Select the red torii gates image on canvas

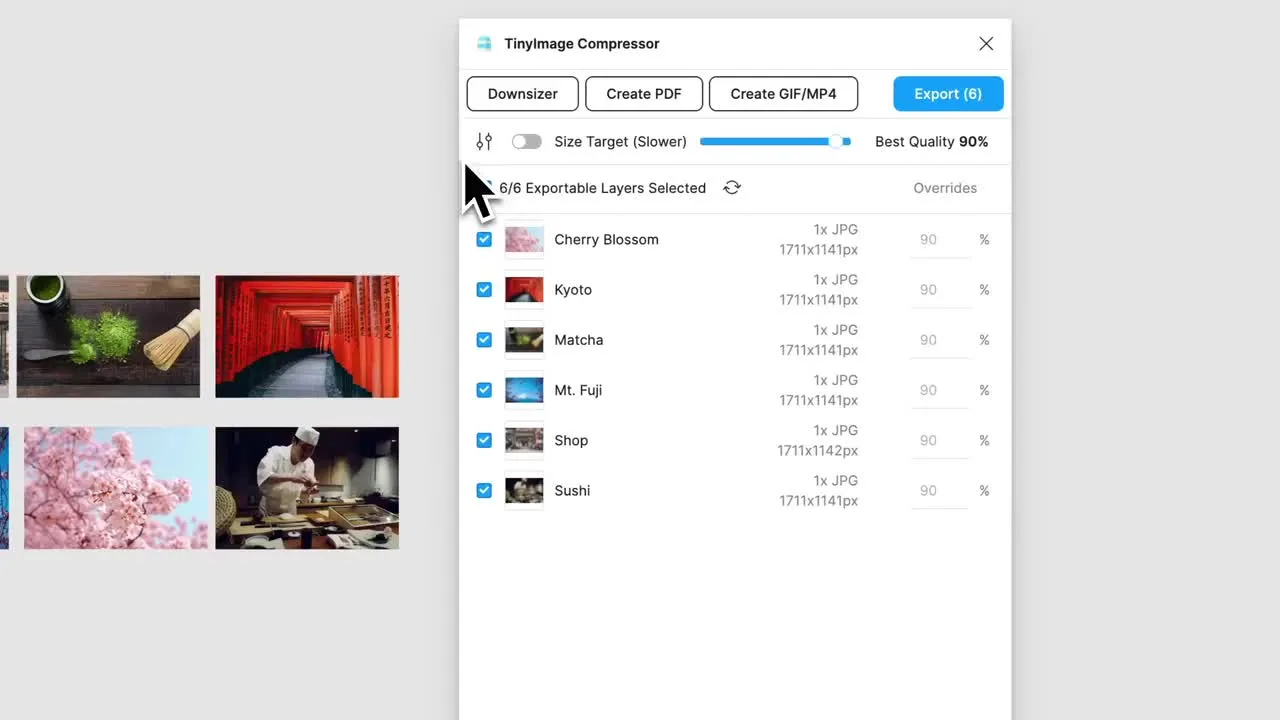(307, 336)
